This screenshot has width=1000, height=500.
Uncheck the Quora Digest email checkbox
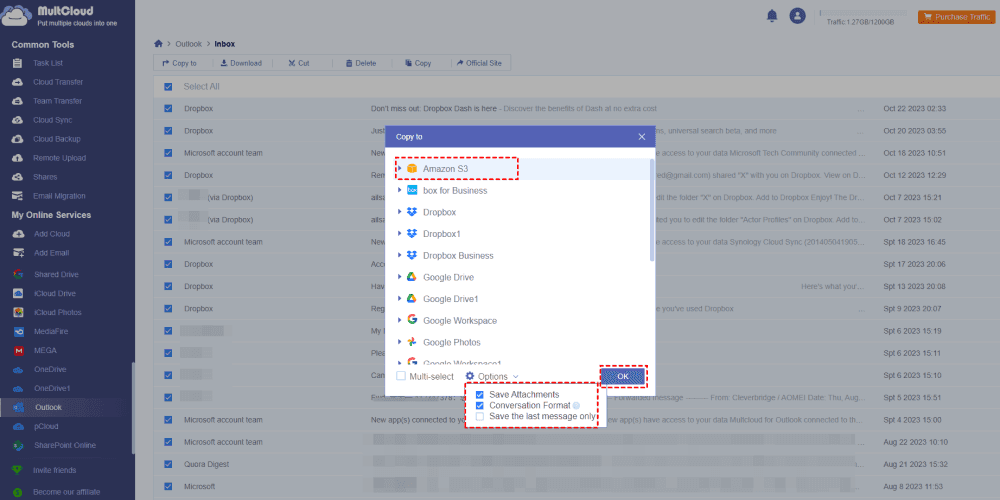(168, 464)
